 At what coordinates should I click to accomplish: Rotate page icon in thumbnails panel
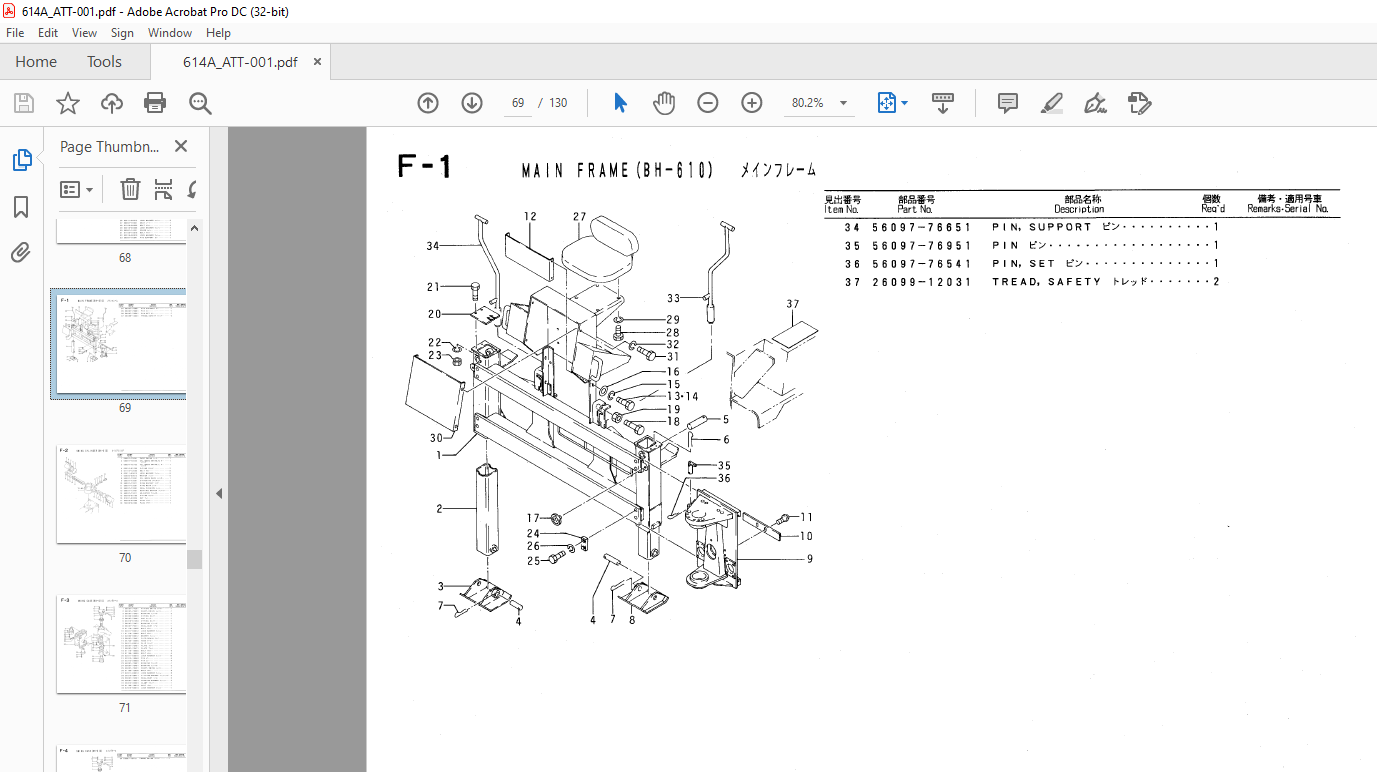point(192,189)
